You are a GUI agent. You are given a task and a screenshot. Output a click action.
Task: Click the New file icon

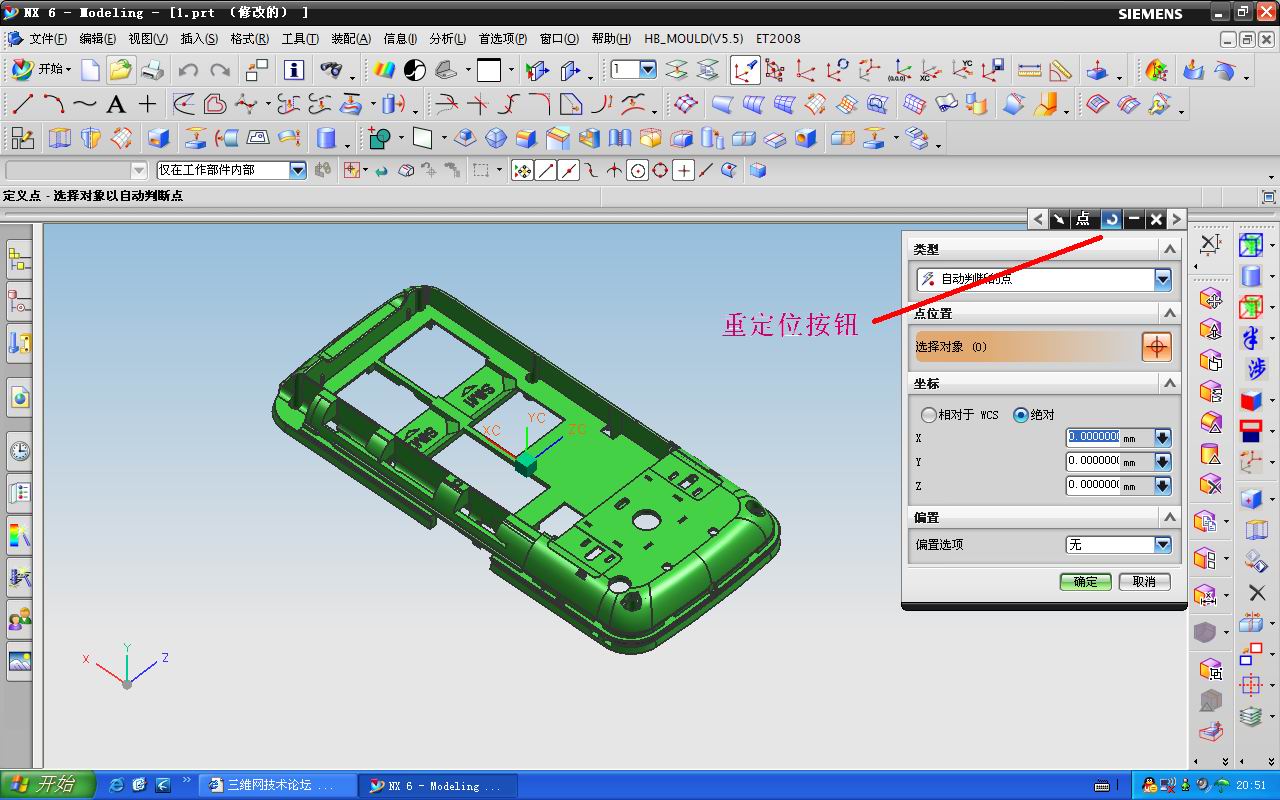91,70
